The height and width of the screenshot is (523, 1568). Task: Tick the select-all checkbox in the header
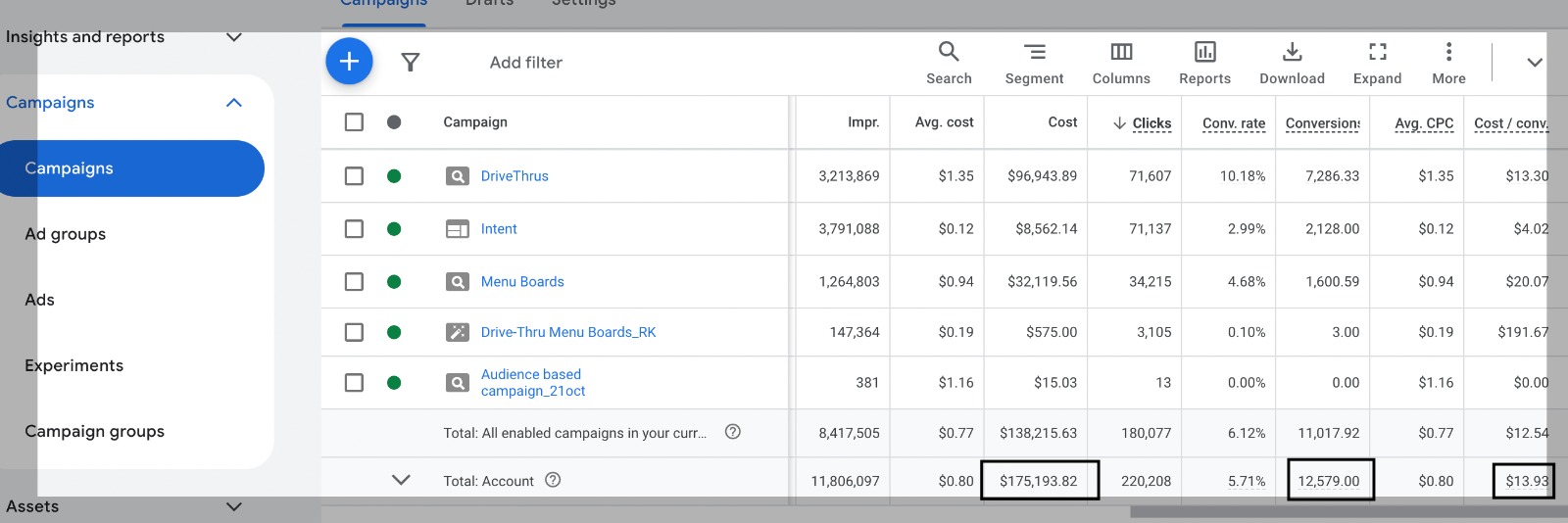pyautogui.click(x=354, y=122)
